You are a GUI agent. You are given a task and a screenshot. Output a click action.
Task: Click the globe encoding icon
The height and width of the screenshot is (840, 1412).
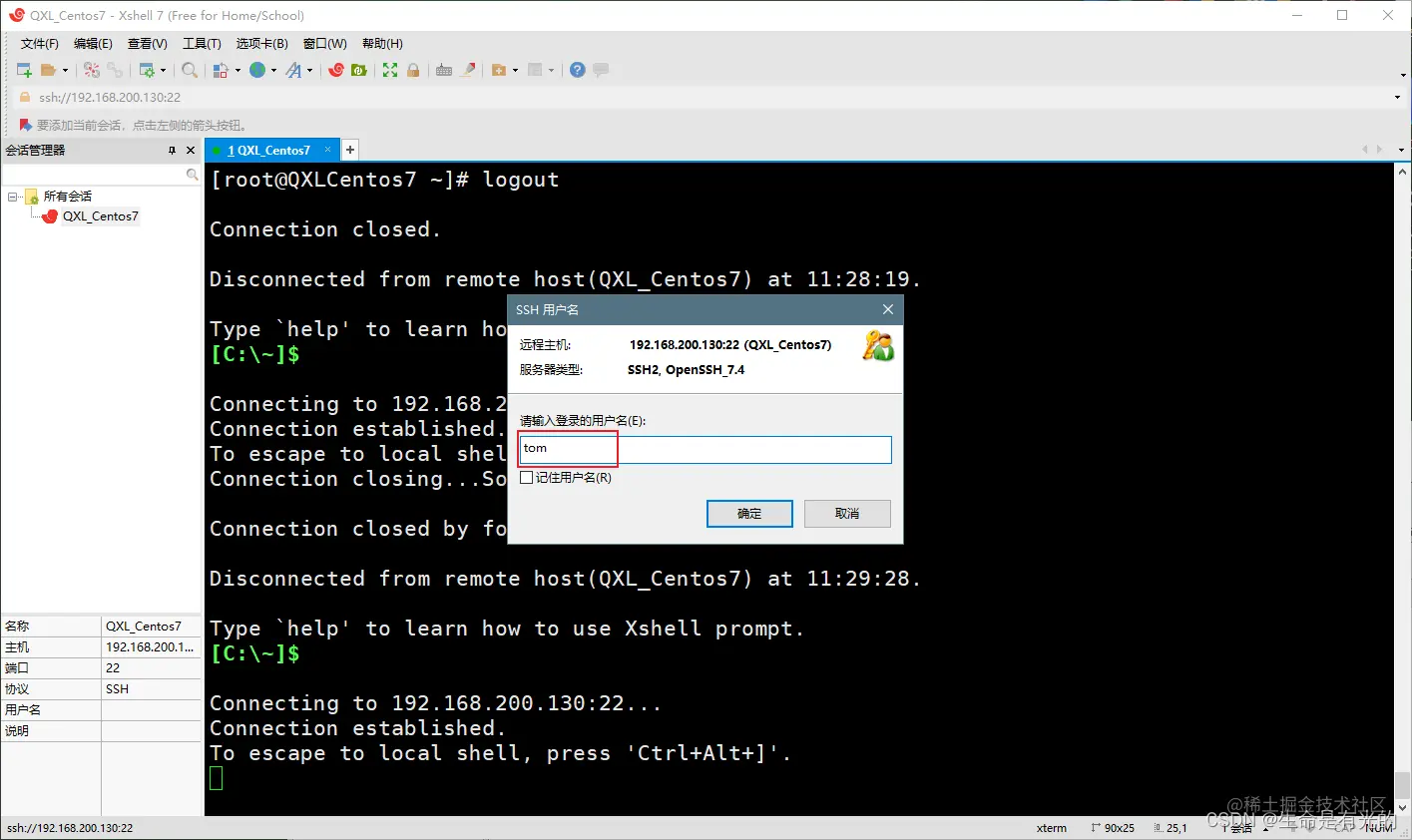point(257,70)
